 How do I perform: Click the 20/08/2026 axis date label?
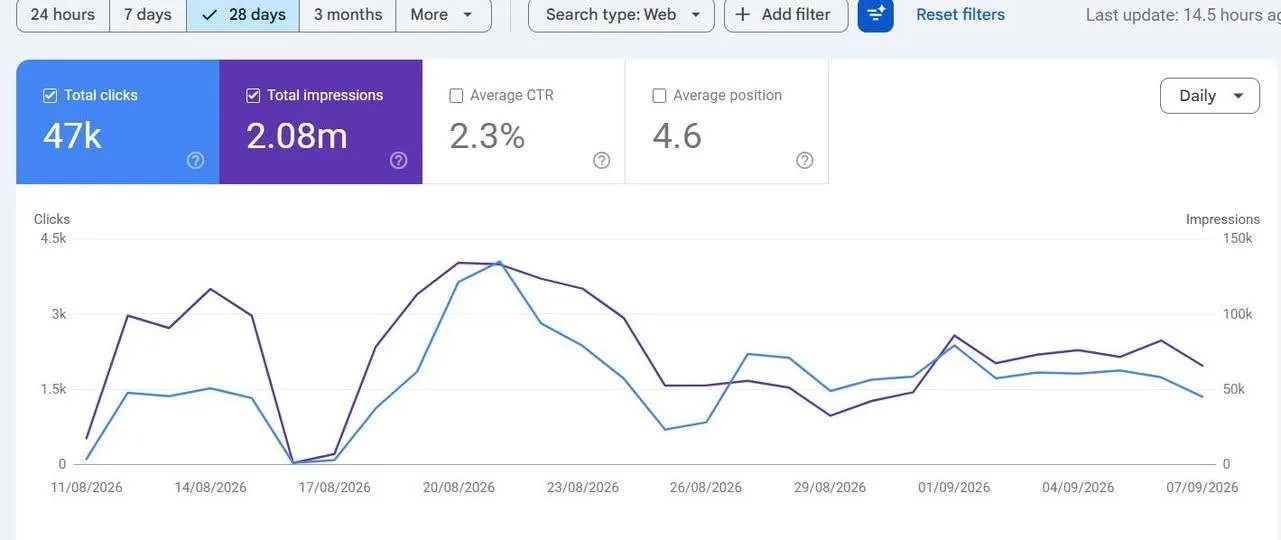pos(459,488)
